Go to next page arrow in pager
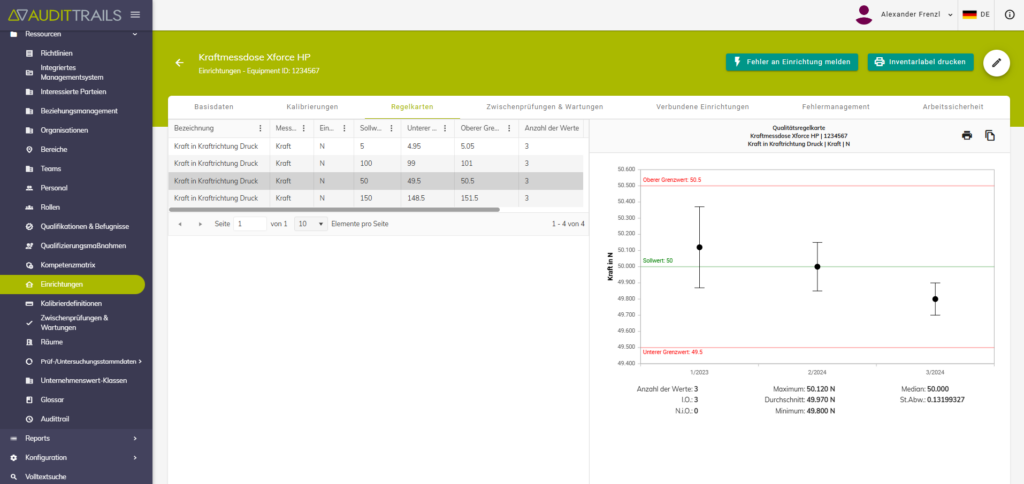The image size is (1024, 484). pyautogui.click(x=200, y=224)
